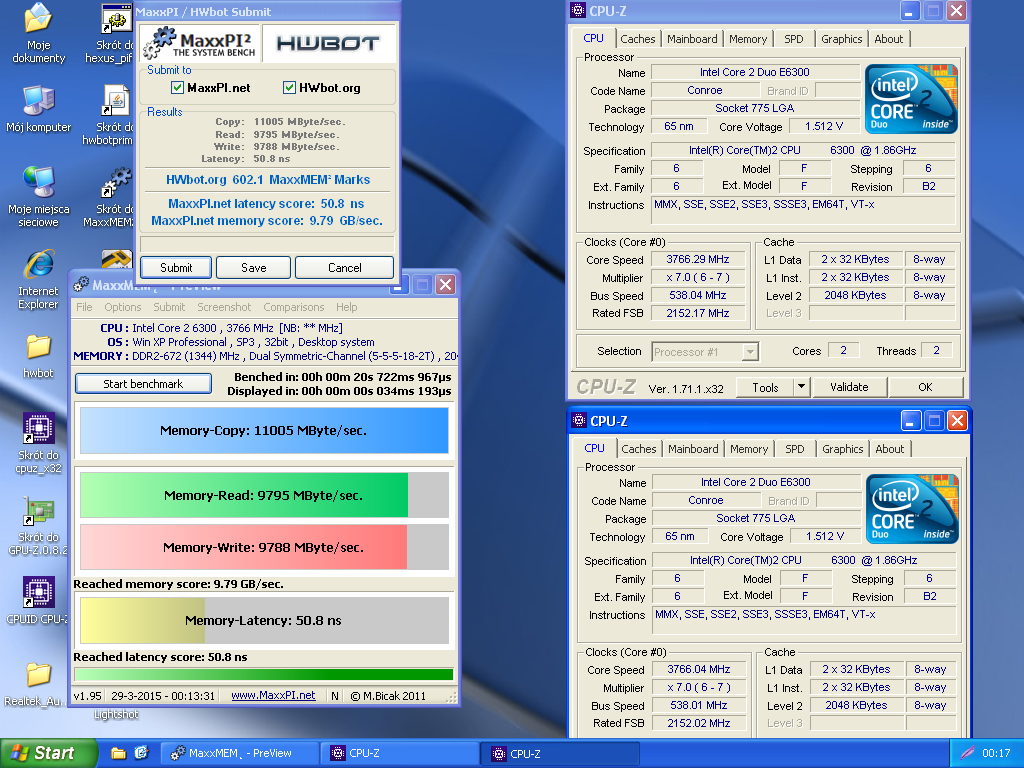Open Windows Start button
This screenshot has width=1024, height=768.
[x=48, y=753]
